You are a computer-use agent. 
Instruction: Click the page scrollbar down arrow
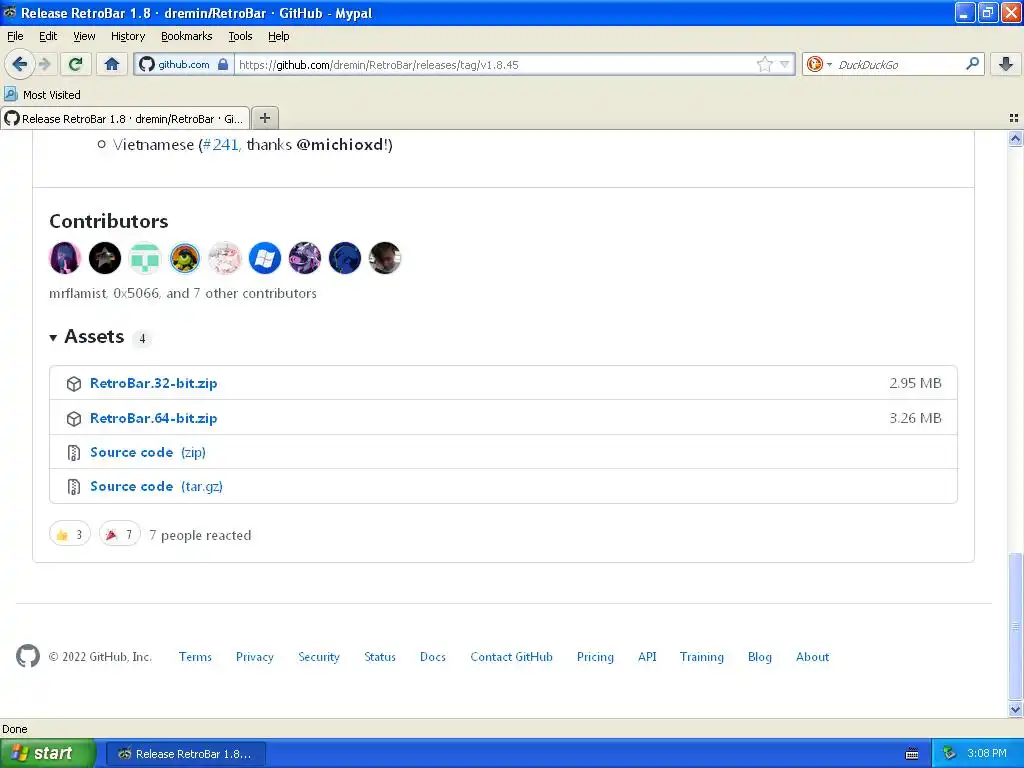point(1015,709)
